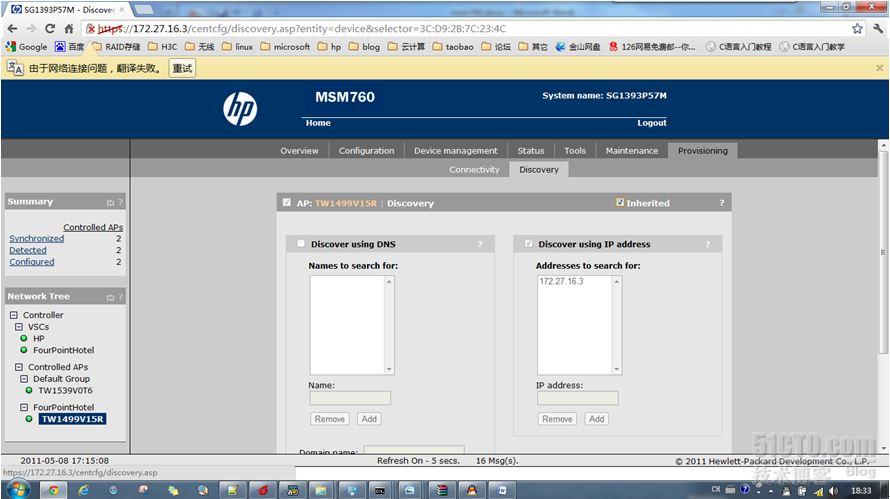Click Add under the DNS names list
The image size is (890, 499).
[369, 419]
